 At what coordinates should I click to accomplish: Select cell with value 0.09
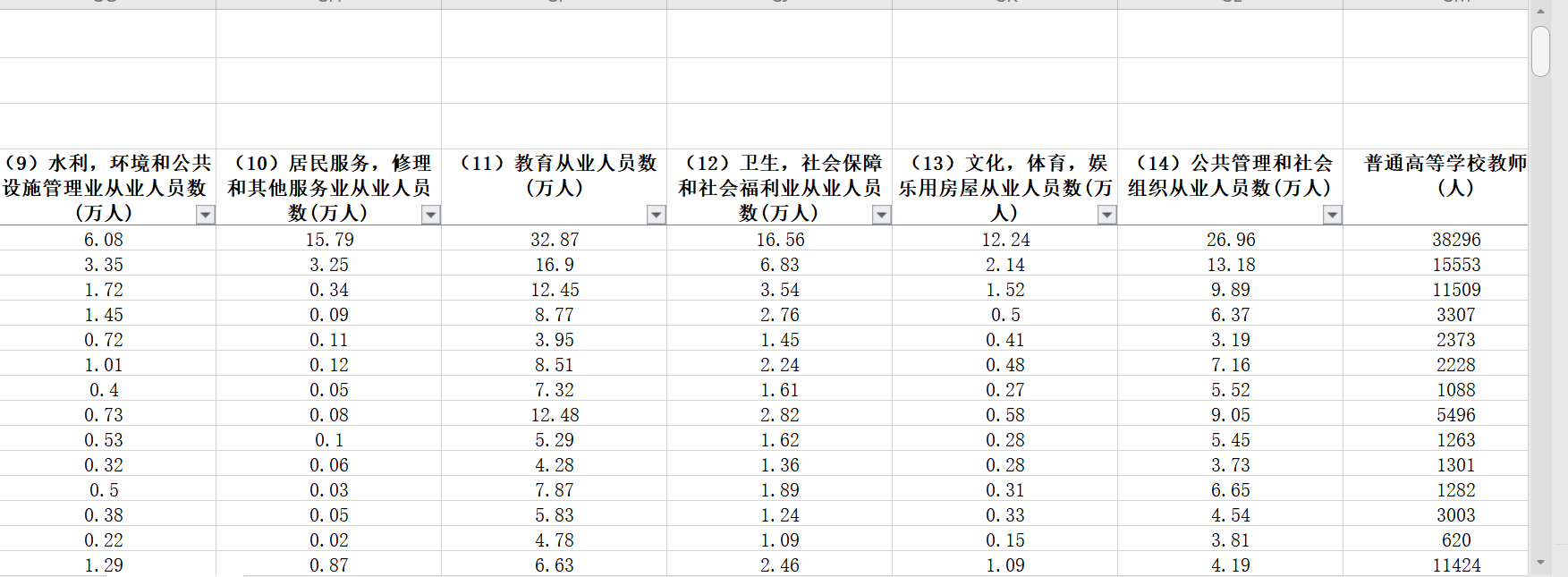329,315
